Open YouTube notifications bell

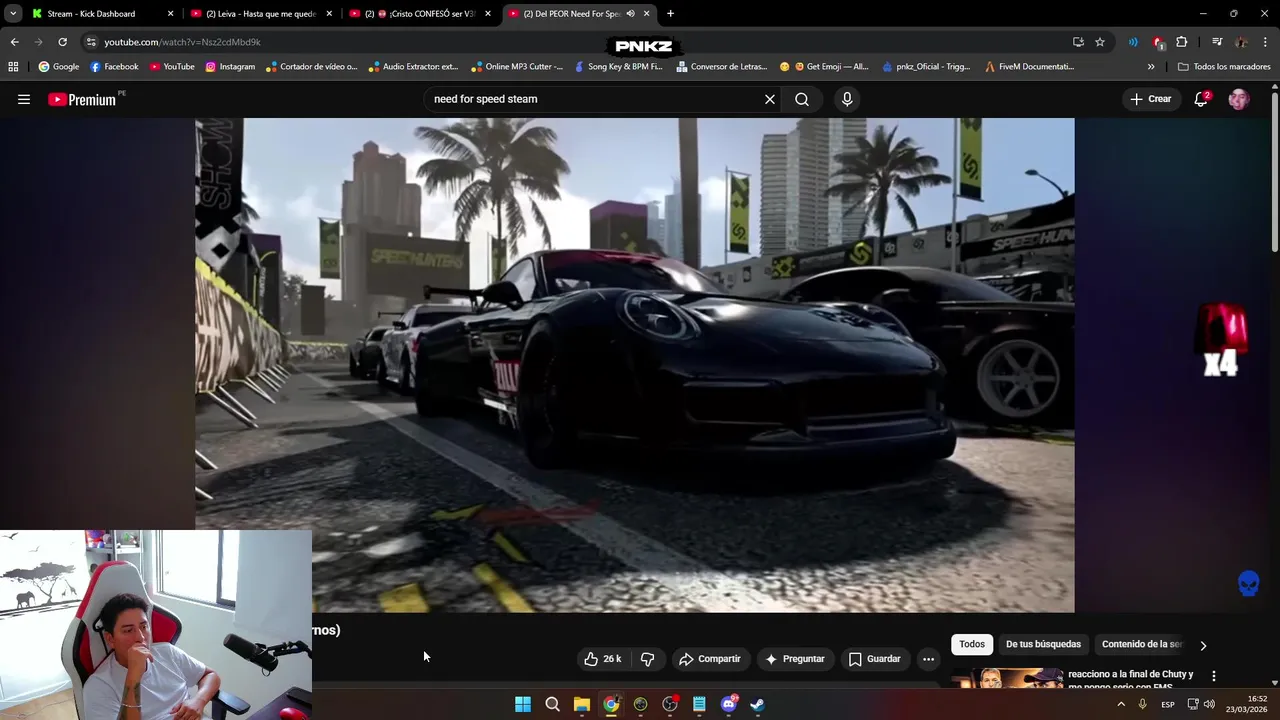coord(1201,99)
